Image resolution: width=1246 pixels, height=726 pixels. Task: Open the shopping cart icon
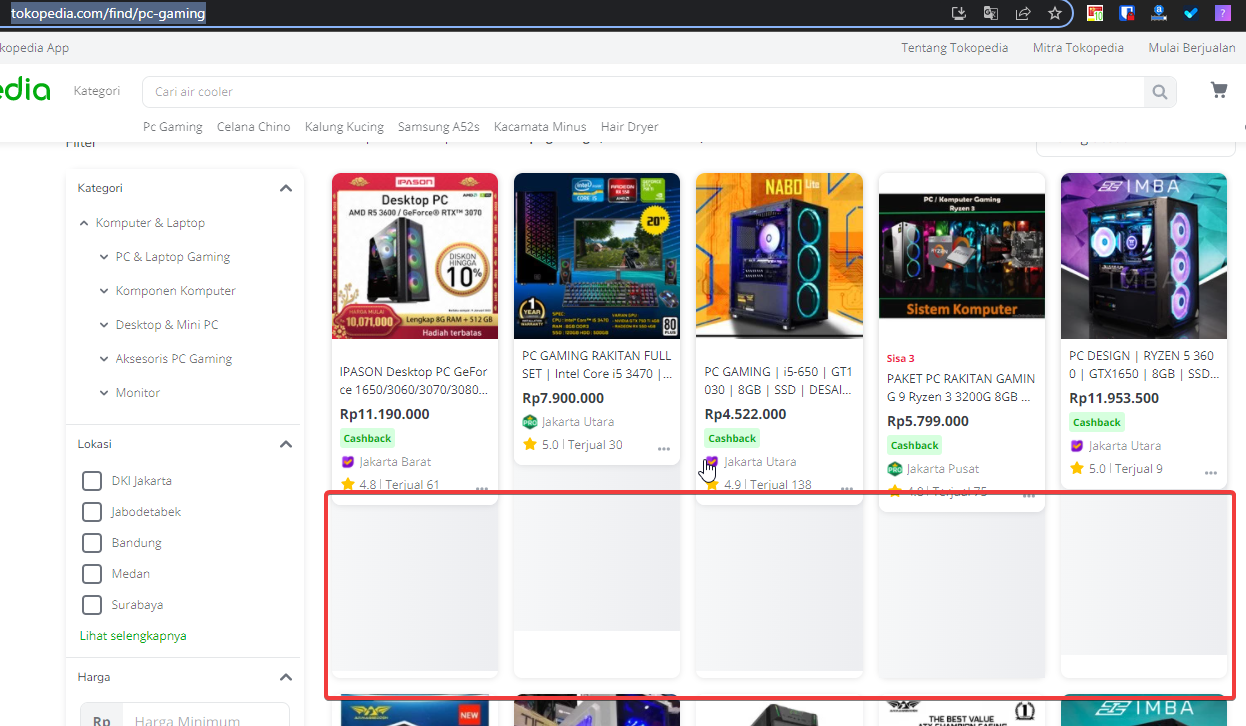[x=1218, y=89]
